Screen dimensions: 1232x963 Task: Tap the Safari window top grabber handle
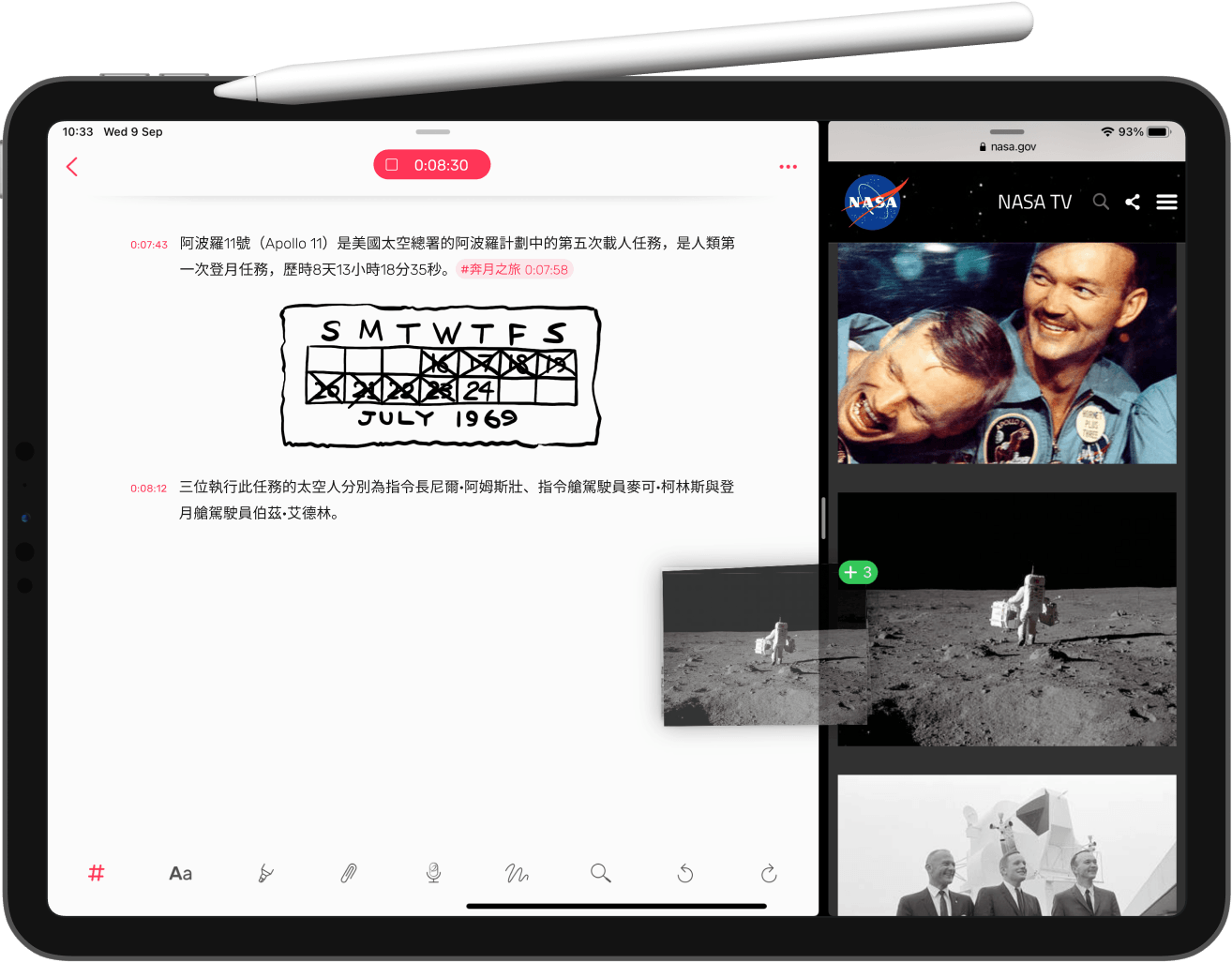pos(1007,132)
